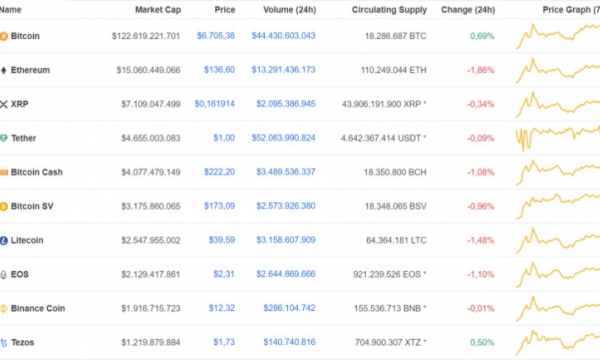This screenshot has height=360, width=600.
Task: Click Binance Coin price $12,32
Action: point(222,308)
